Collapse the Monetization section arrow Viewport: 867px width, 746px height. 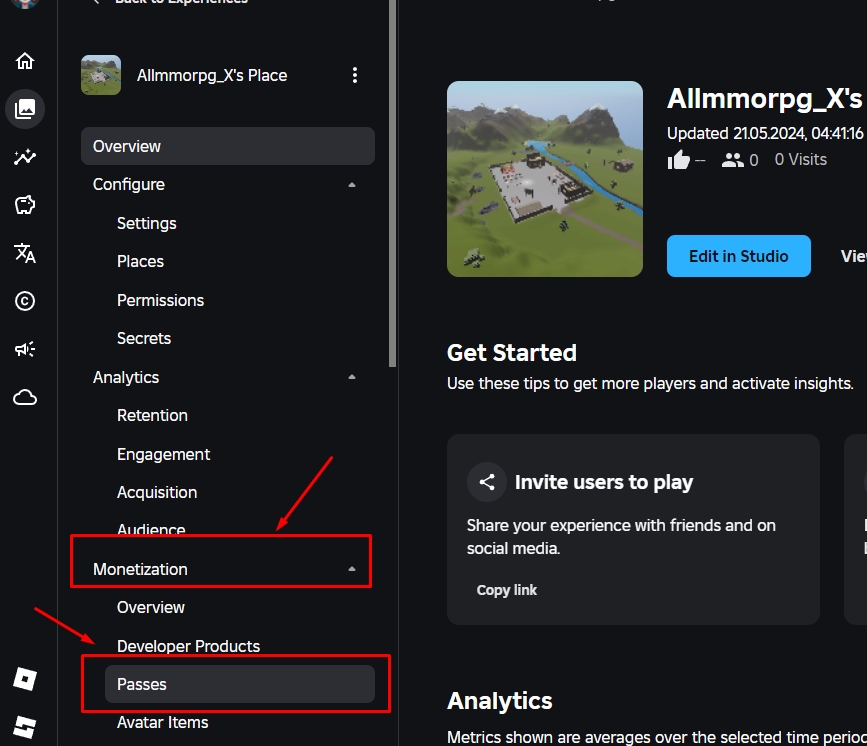352,569
